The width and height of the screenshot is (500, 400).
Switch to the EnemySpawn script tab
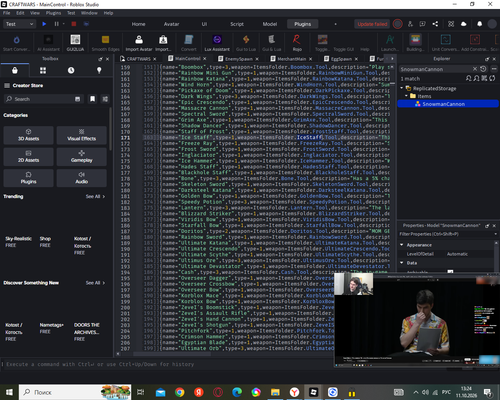tap(238, 59)
